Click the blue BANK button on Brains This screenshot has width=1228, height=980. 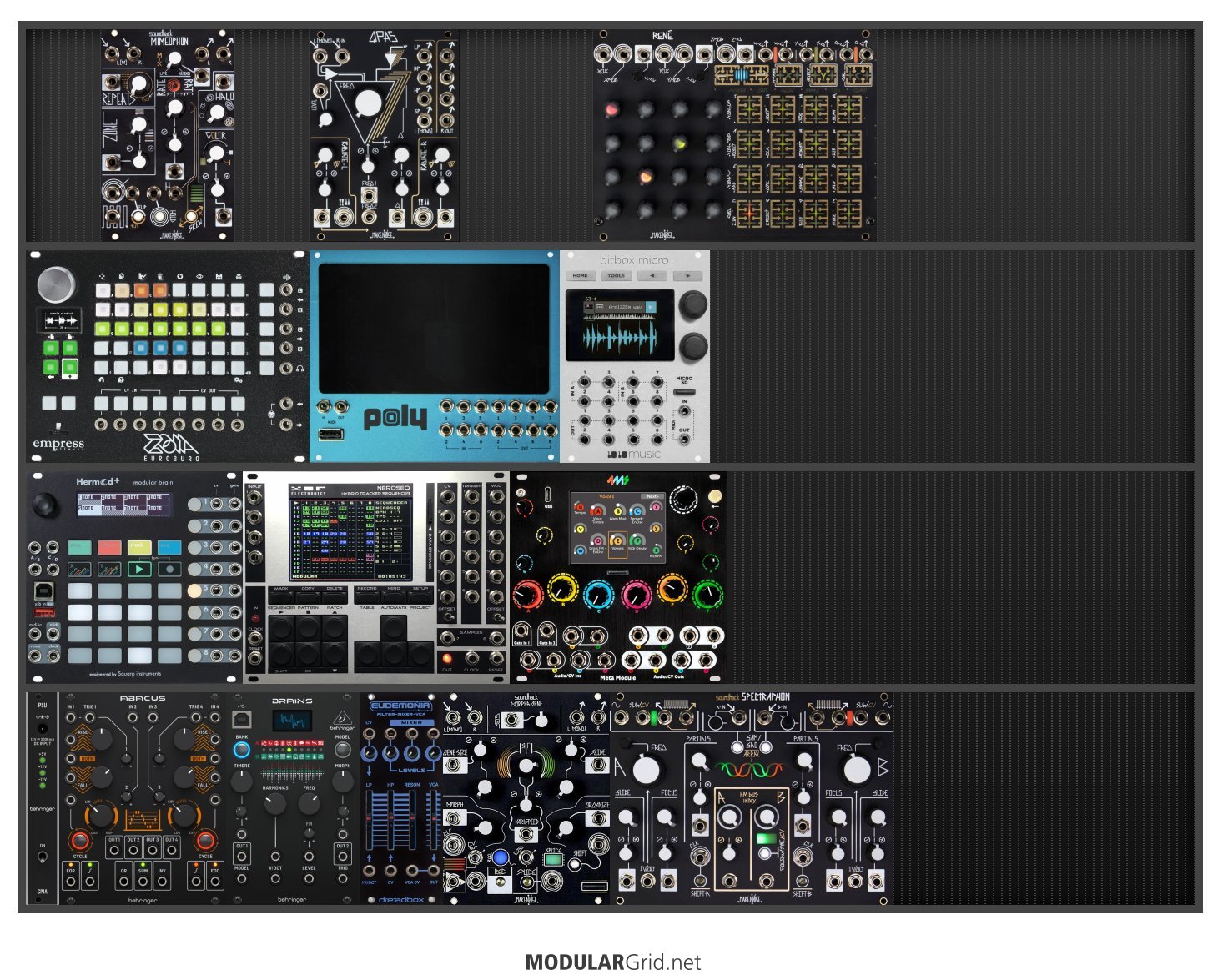241,750
